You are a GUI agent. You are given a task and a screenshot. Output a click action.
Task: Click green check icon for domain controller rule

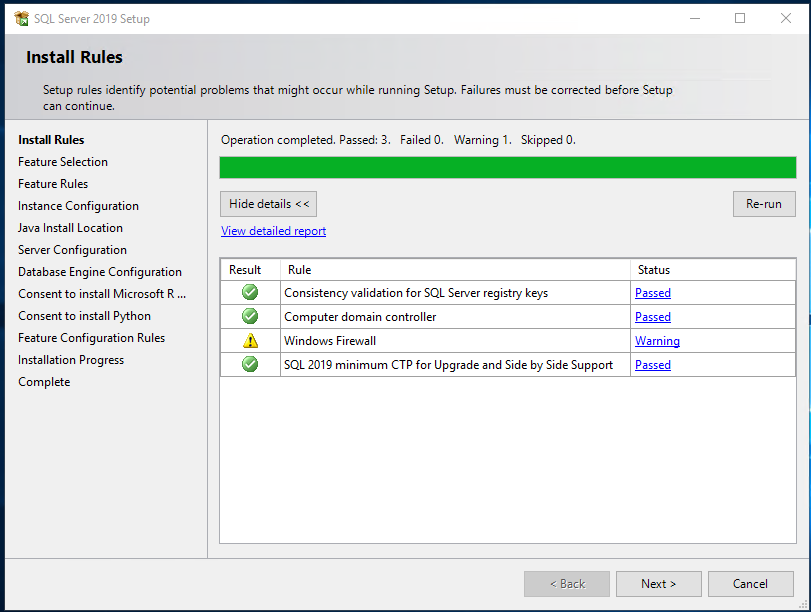[250, 316]
